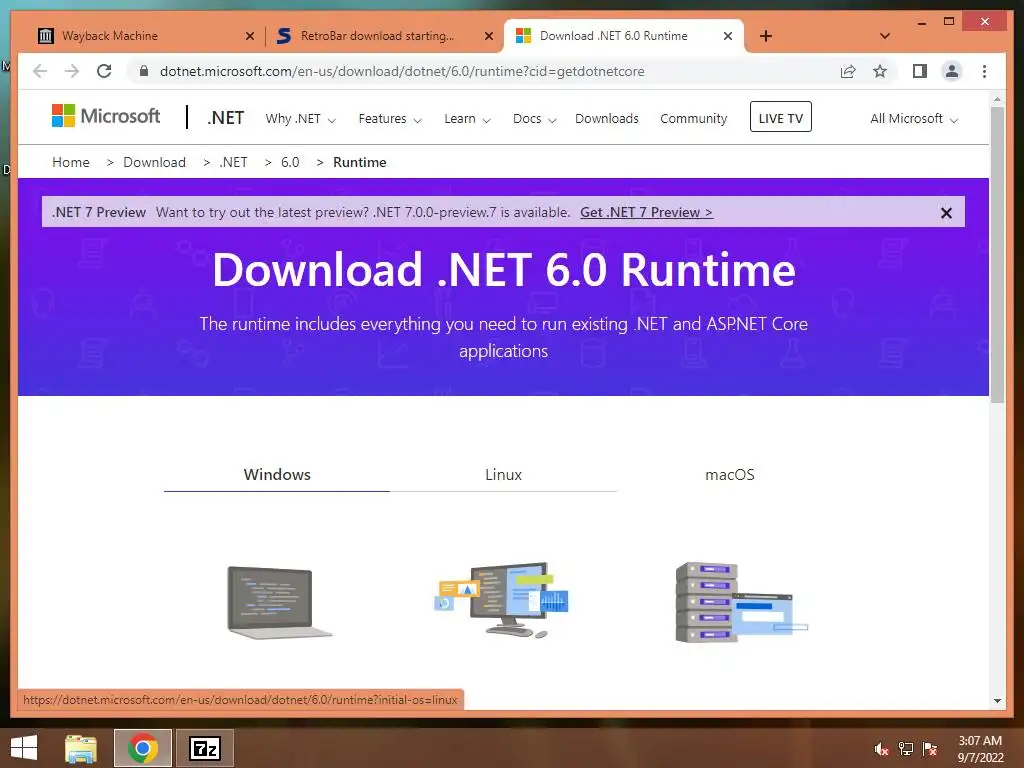The image size is (1024, 768).
Task: Open the Downloads nav link
Action: (607, 119)
